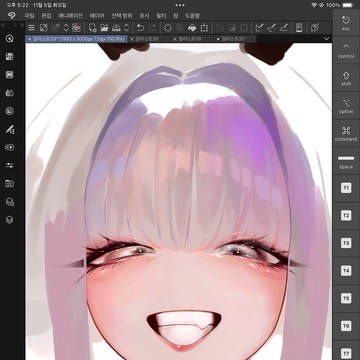Open the Material folder palette icon
Image resolution: width=360 pixels, height=360 pixels.
[10, 184]
